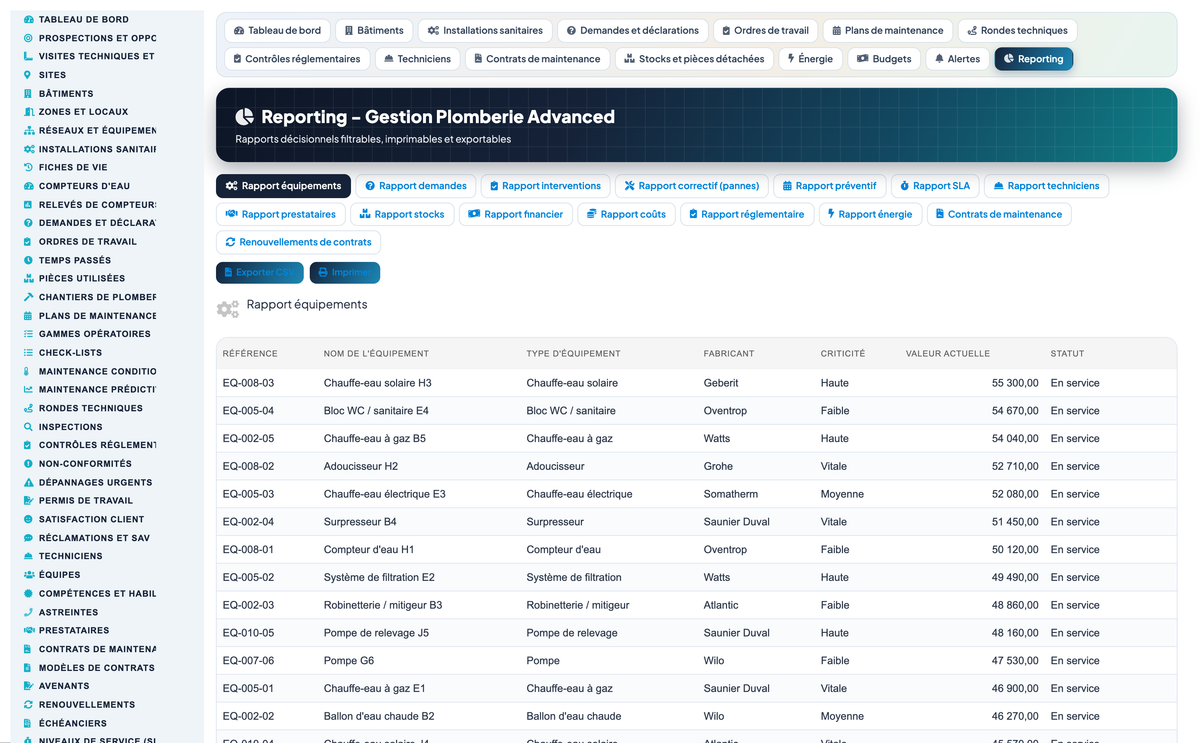Click the FABRICANT column header
The height and width of the screenshot is (743, 1200).
pos(729,353)
